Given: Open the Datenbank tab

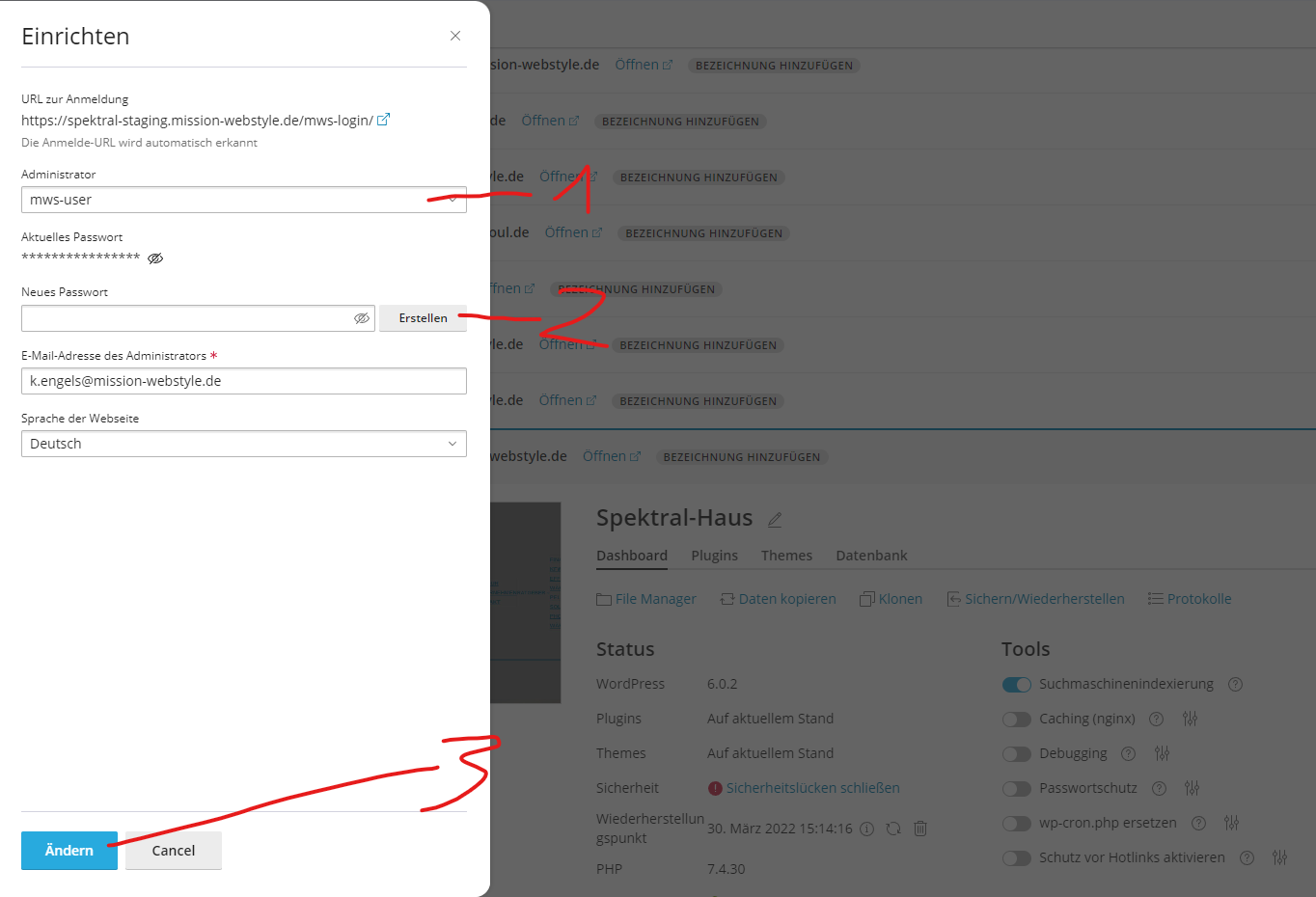Looking at the screenshot, I should tap(871, 556).
